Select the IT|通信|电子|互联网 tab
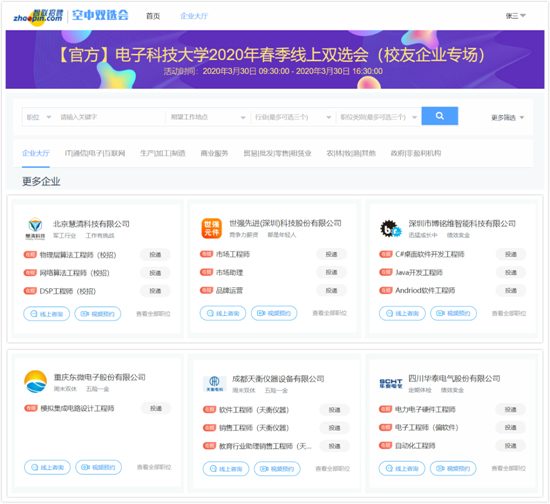Image resolution: width=550 pixels, height=504 pixels. coord(95,153)
